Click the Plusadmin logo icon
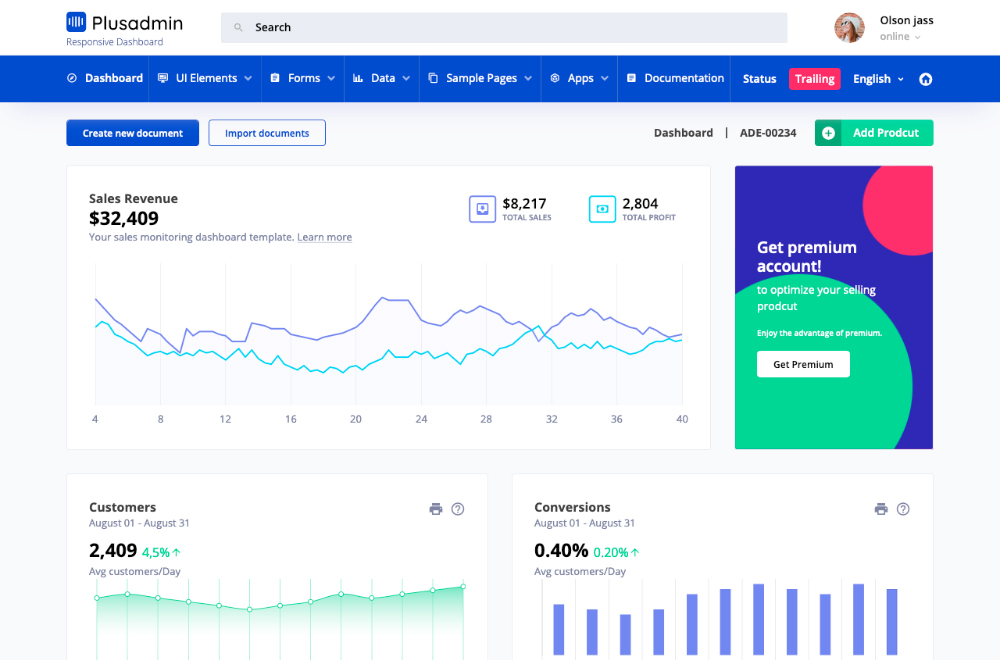Screen dimensions: 1000x660 [x=76, y=22]
